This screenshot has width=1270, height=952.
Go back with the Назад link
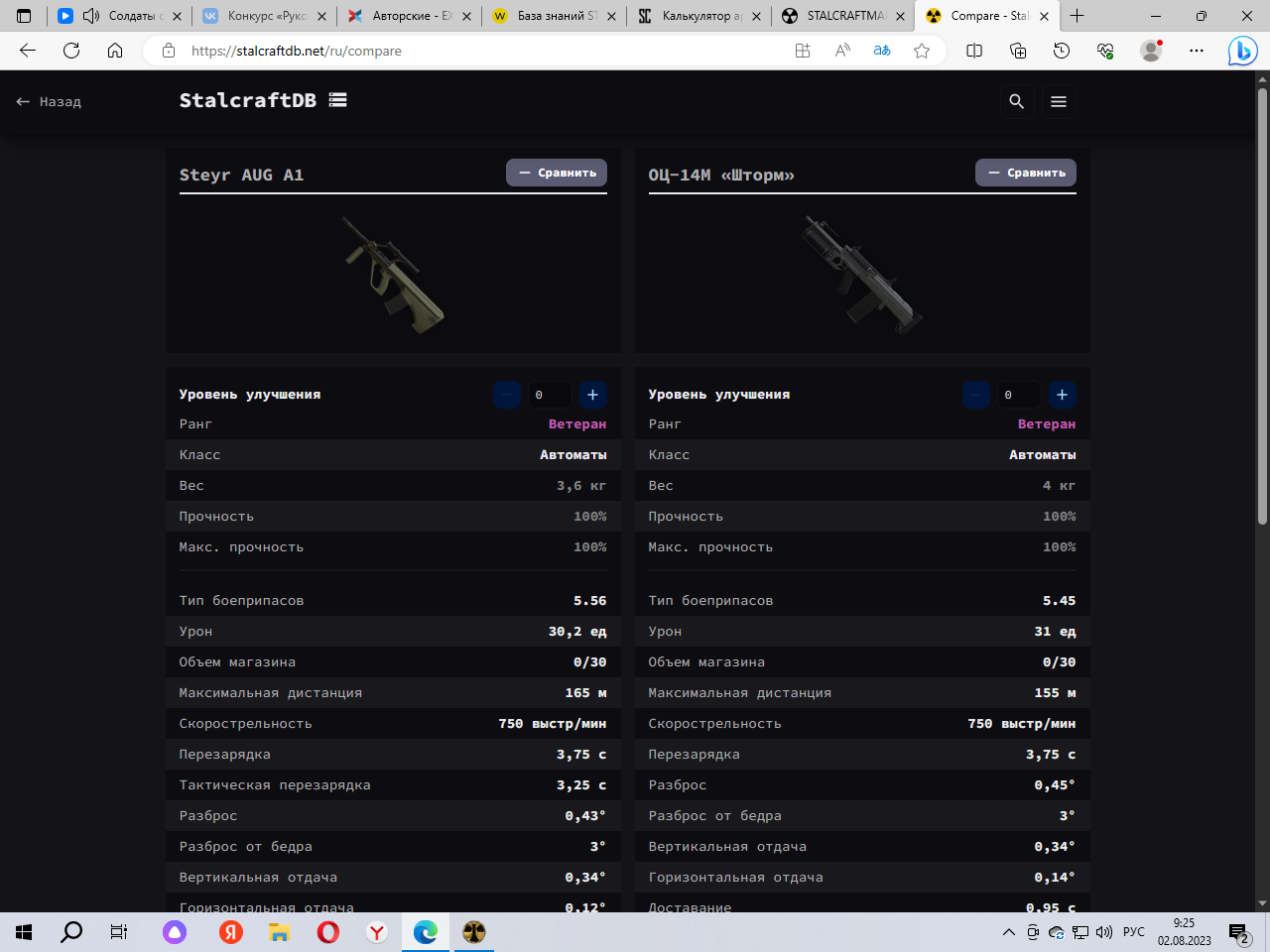point(49,101)
